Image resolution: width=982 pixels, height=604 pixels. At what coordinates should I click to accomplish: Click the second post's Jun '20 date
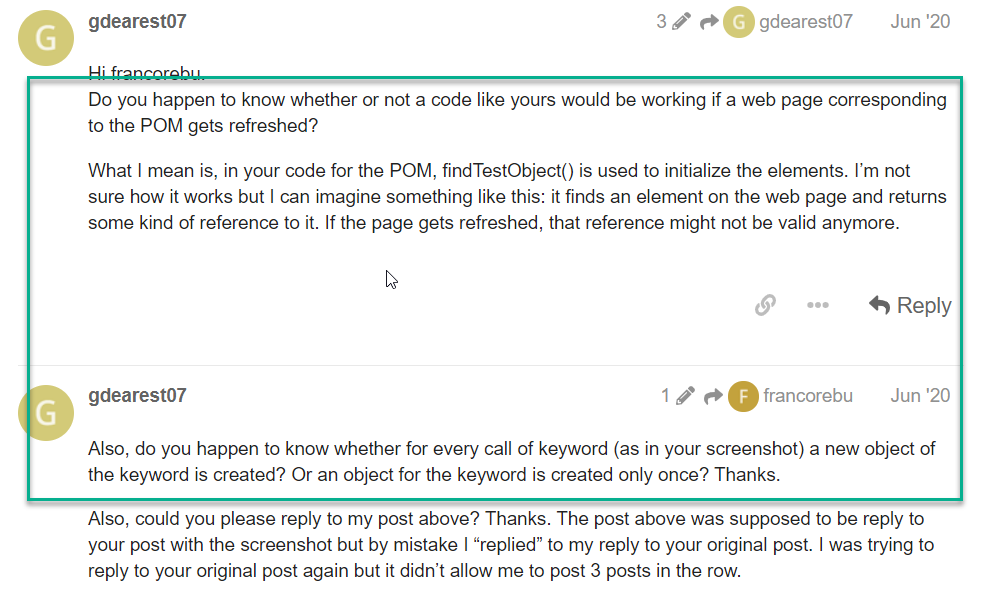point(920,396)
